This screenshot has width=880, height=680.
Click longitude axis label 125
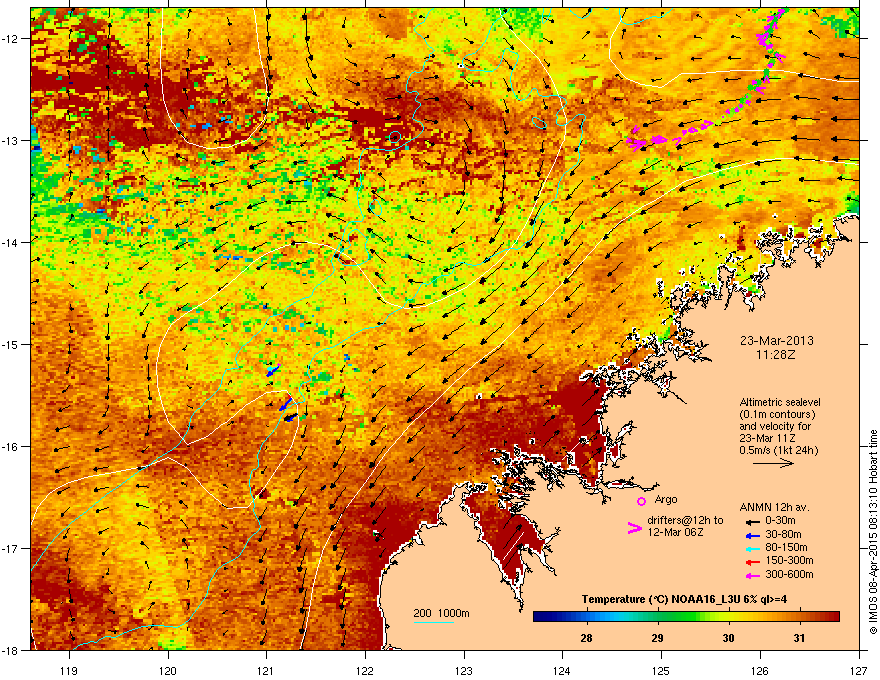coord(661,670)
